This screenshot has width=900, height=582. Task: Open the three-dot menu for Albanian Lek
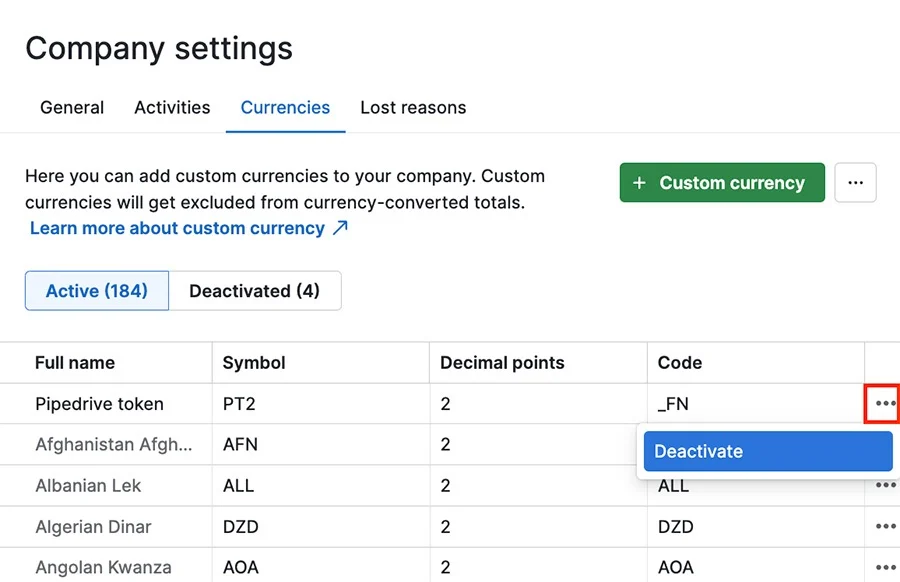coord(886,486)
